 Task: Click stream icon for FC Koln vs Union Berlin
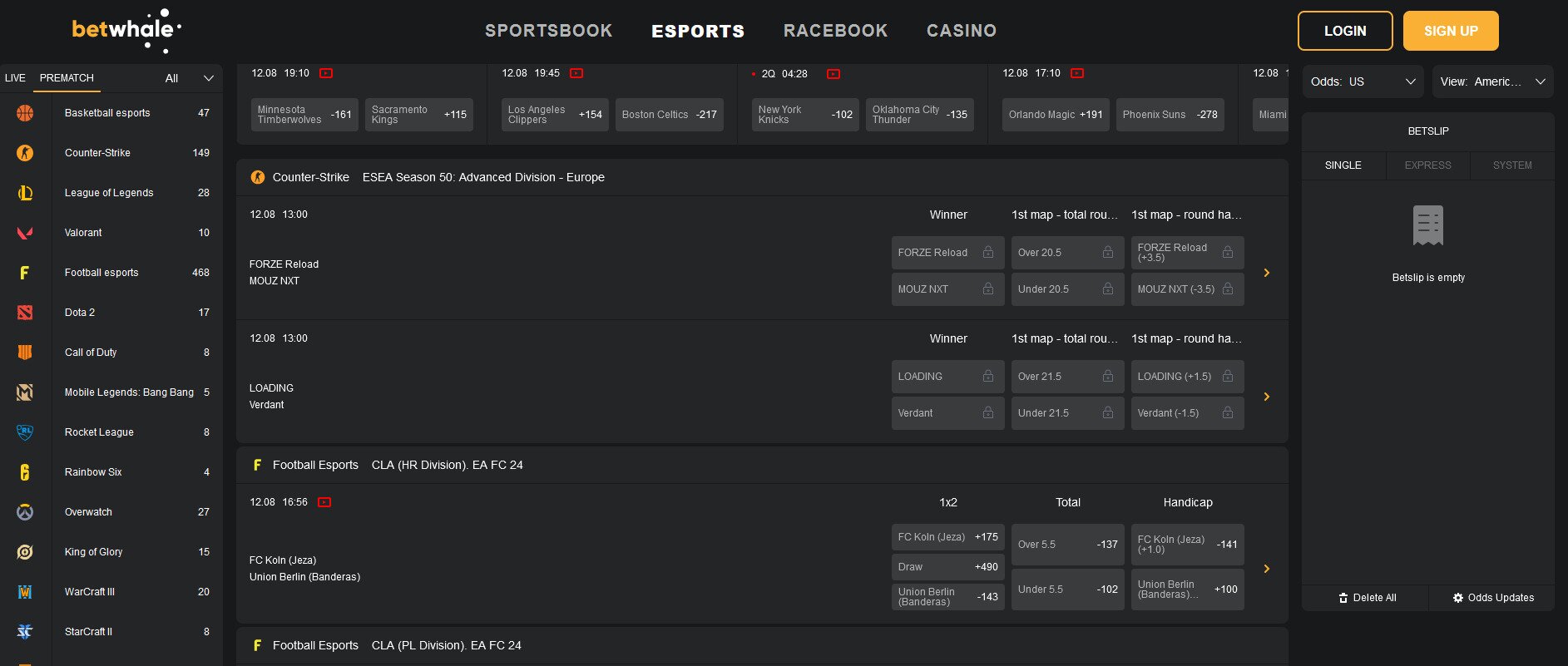click(x=324, y=502)
